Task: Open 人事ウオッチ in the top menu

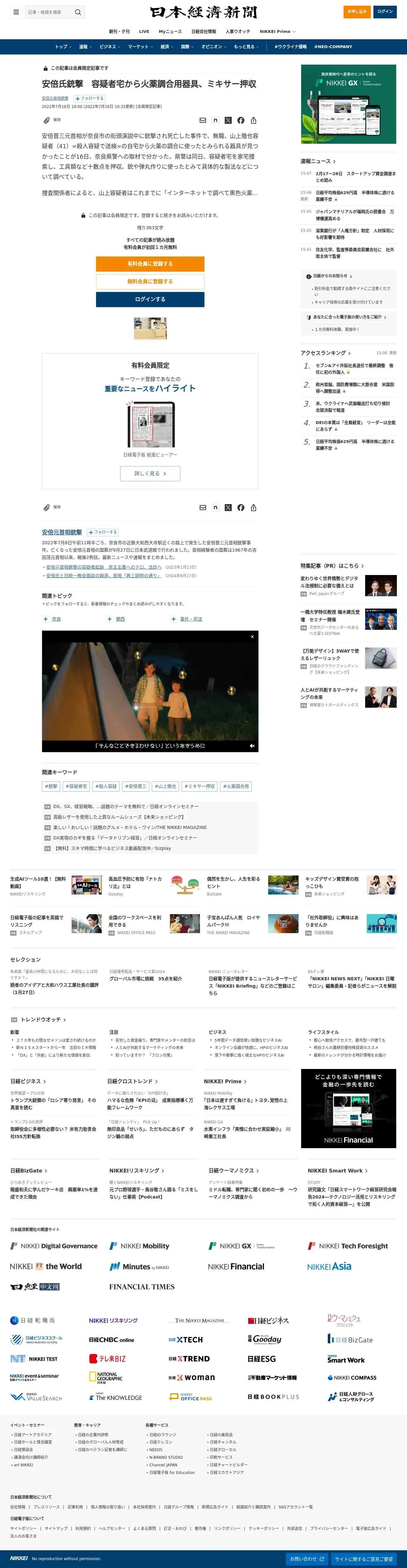Action: coord(238,31)
